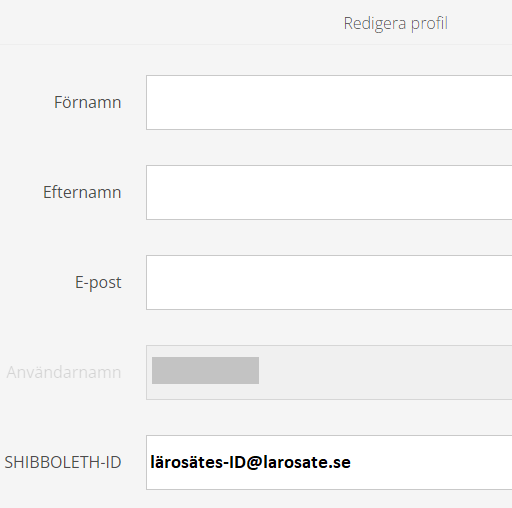Select the E-post label
The width and height of the screenshot is (512, 508).
[x=98, y=283]
